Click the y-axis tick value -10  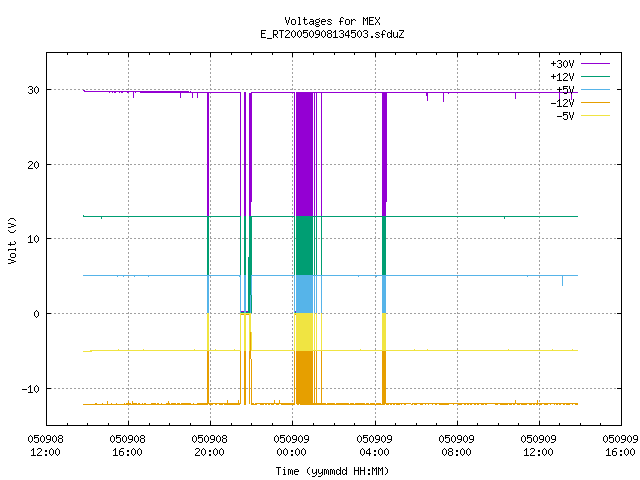pos(31,389)
